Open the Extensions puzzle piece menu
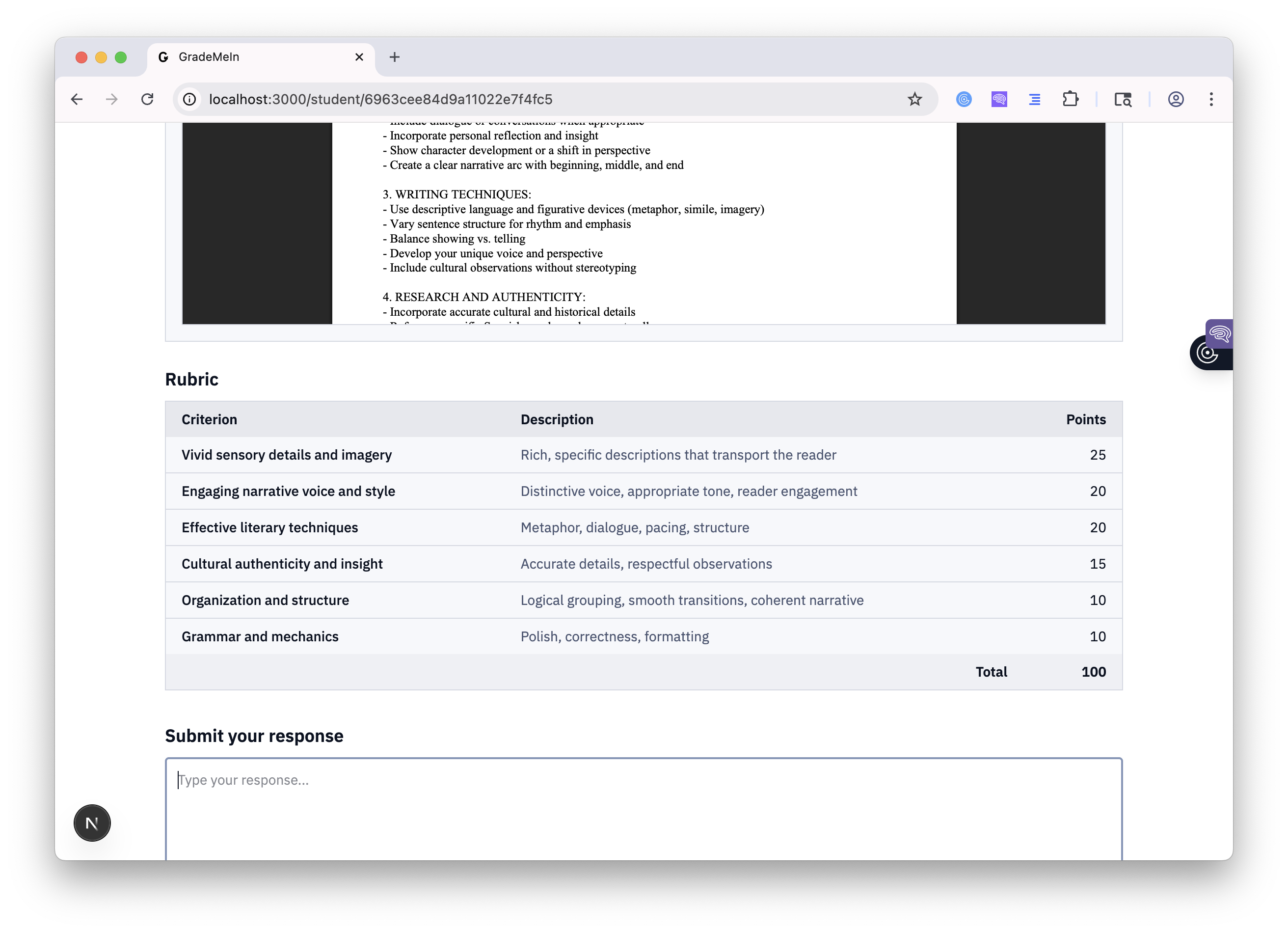The width and height of the screenshot is (1288, 933). pos(1070,99)
